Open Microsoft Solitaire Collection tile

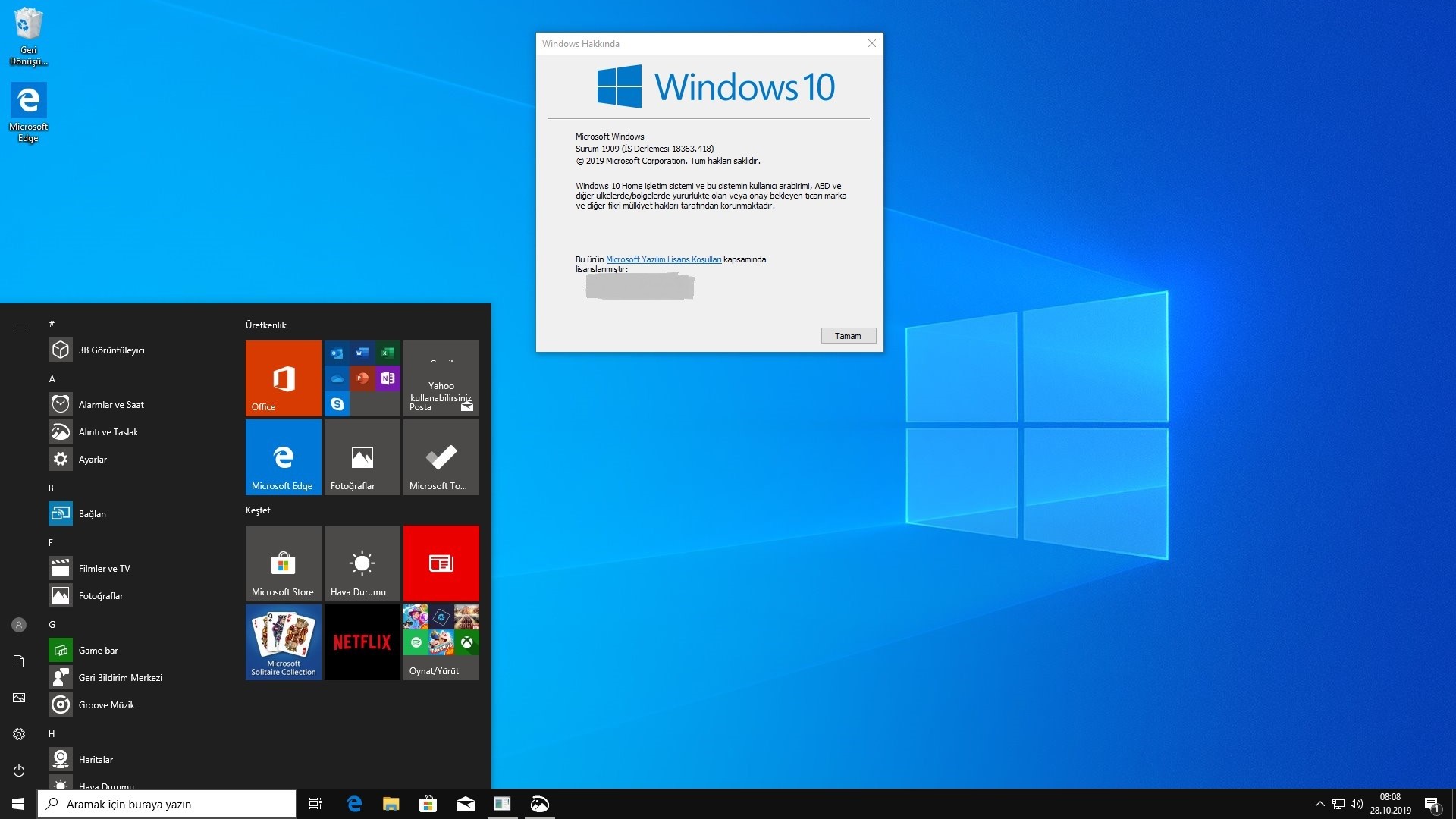pyautogui.click(x=284, y=642)
